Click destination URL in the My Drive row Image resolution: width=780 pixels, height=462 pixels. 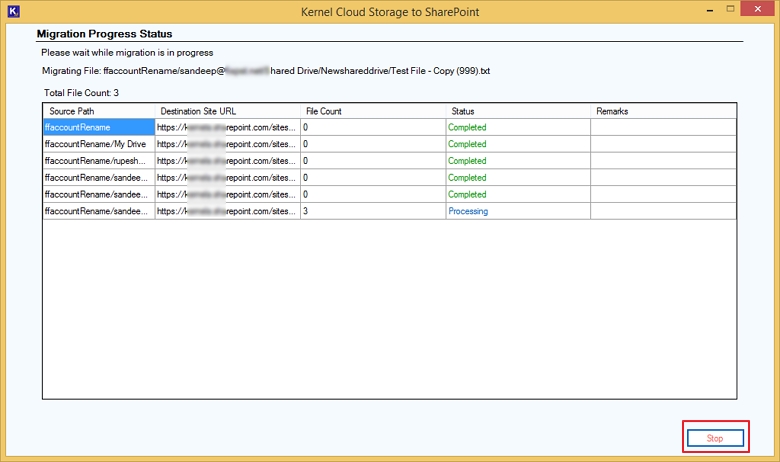coord(228,144)
